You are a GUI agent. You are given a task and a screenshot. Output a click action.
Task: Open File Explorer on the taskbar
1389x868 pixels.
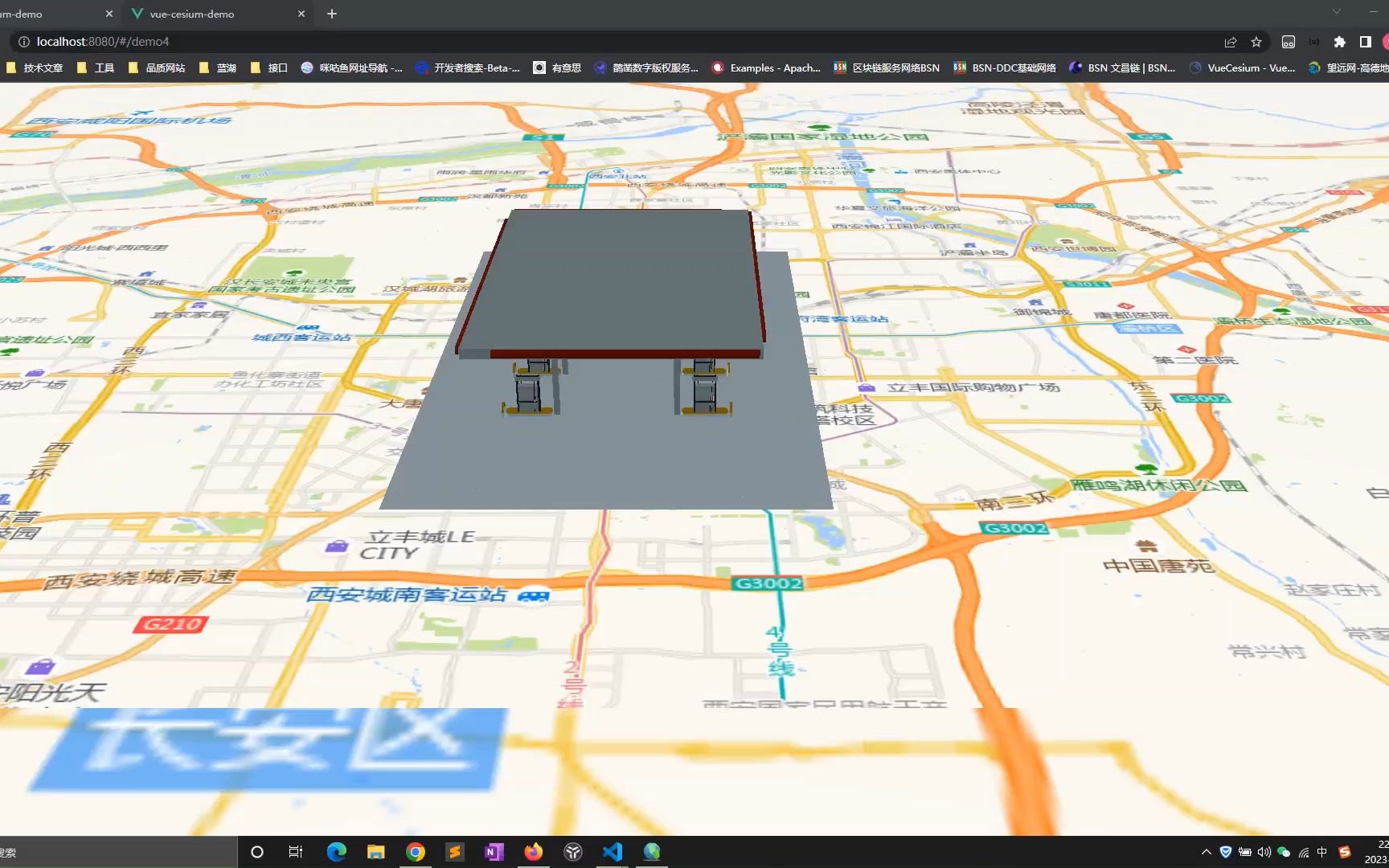pos(375,851)
